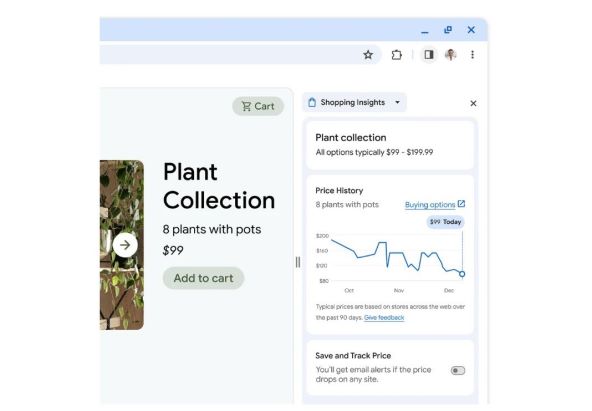Toggle the browser side panel icon
The height and width of the screenshot is (411, 592).
[x=429, y=55]
